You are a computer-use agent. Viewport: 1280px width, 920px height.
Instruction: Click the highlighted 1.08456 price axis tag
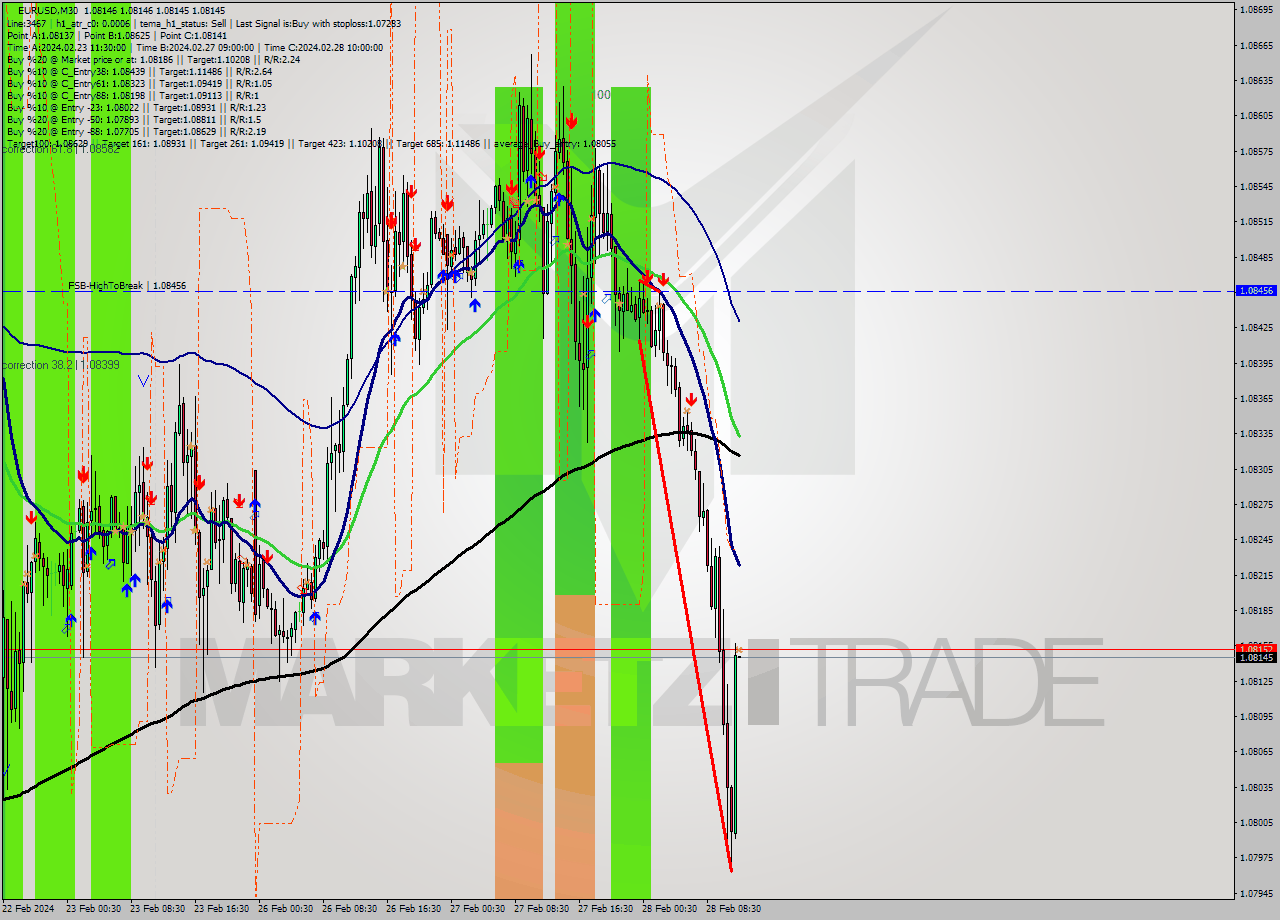tap(1256, 290)
